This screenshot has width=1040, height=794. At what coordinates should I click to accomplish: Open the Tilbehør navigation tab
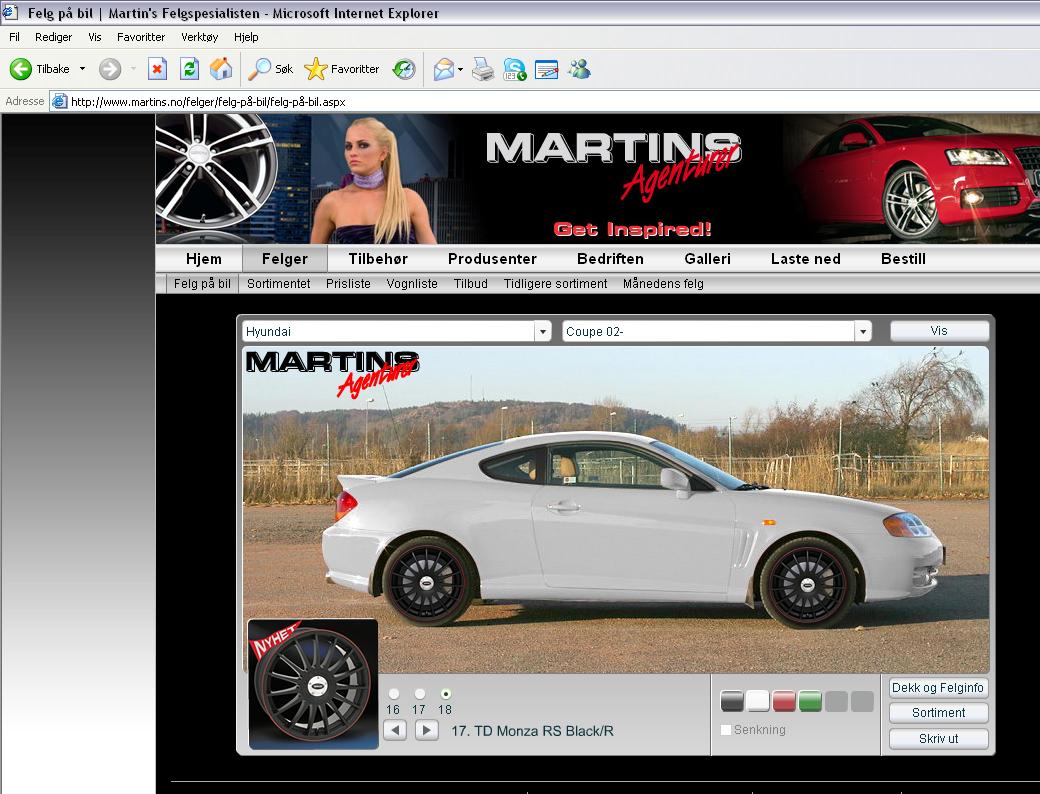tap(378, 259)
